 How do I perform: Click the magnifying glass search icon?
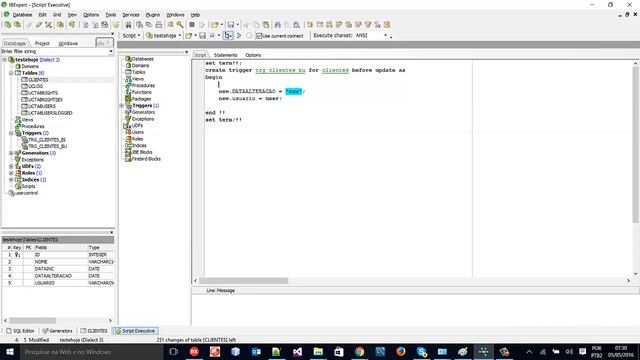tap(180, 24)
